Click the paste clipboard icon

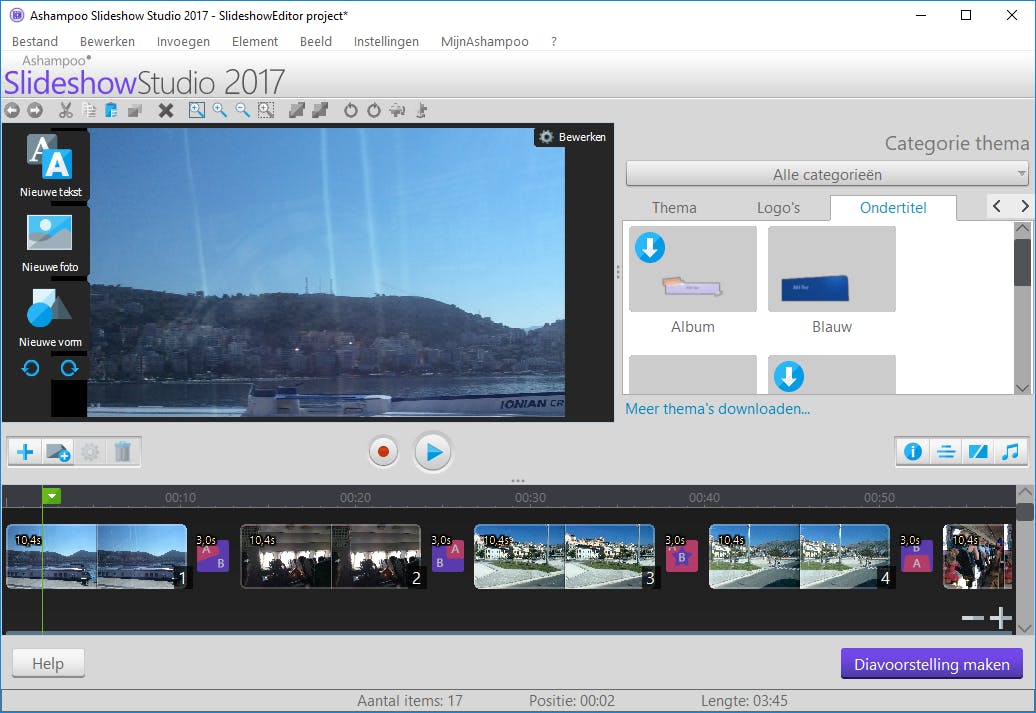click(112, 110)
